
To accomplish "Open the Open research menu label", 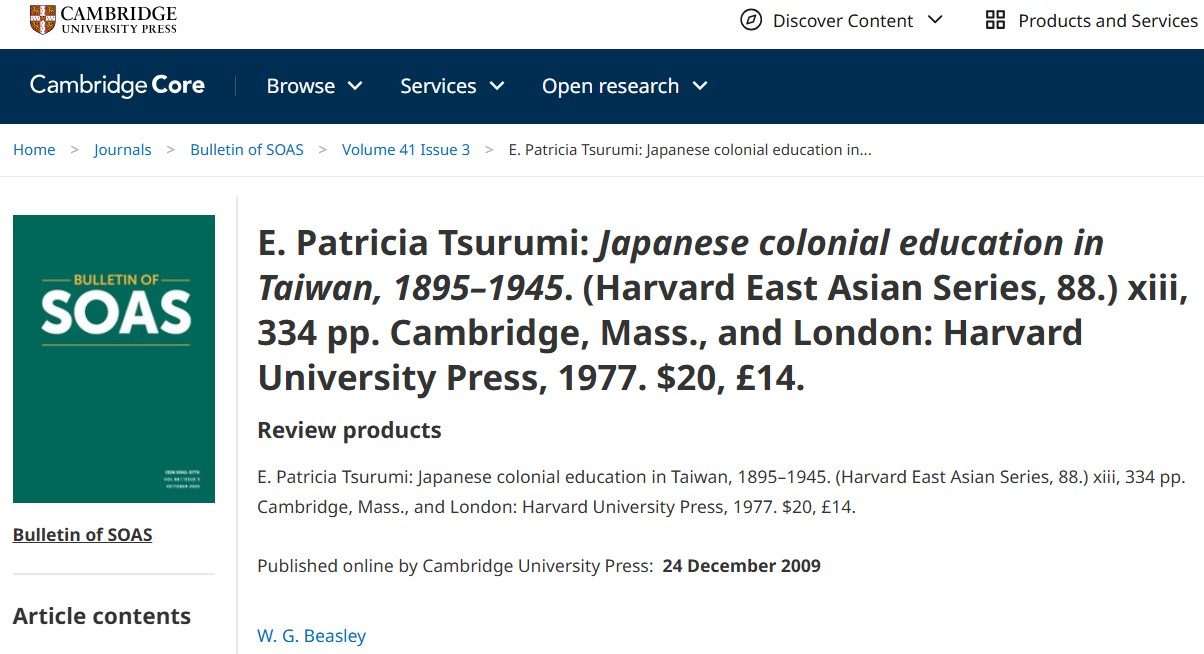I will (x=610, y=87).
